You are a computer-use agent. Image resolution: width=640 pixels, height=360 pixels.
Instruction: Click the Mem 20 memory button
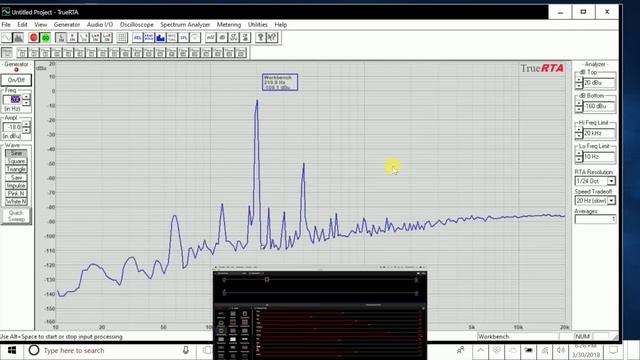coord(241,53)
